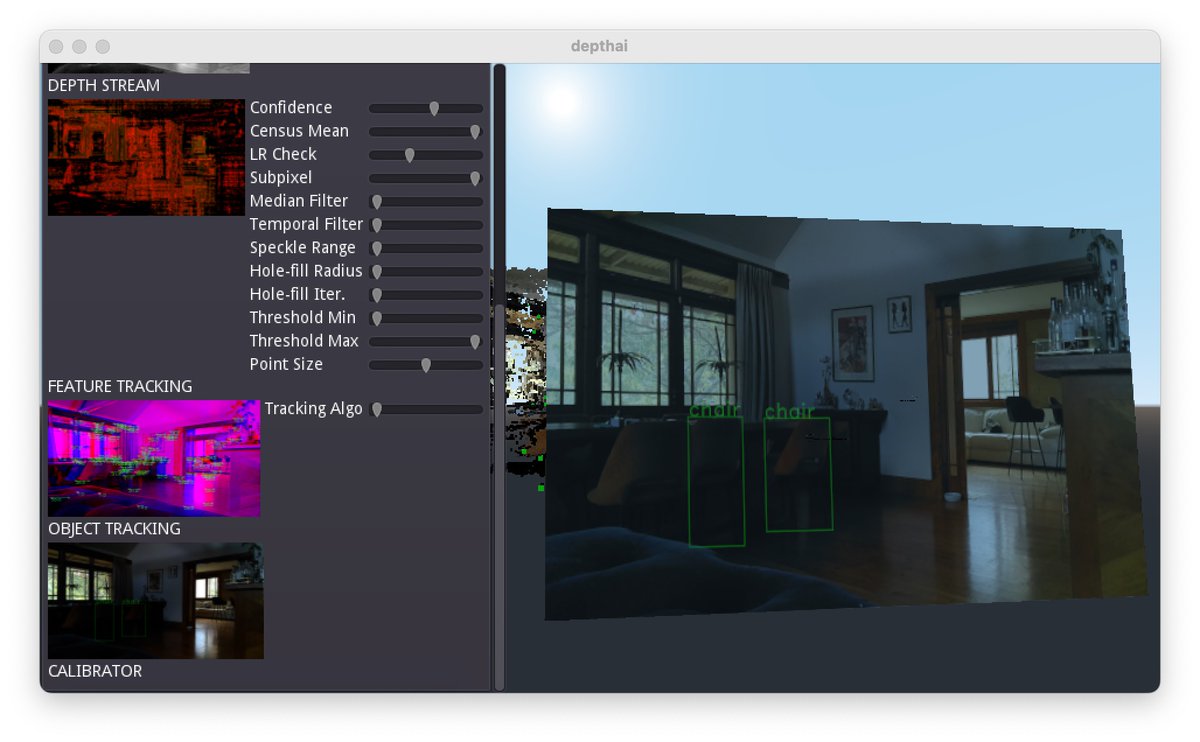This screenshot has height=742, width=1200.
Task: Adjust the Threshold Max slider
Action: pyautogui.click(x=426, y=341)
